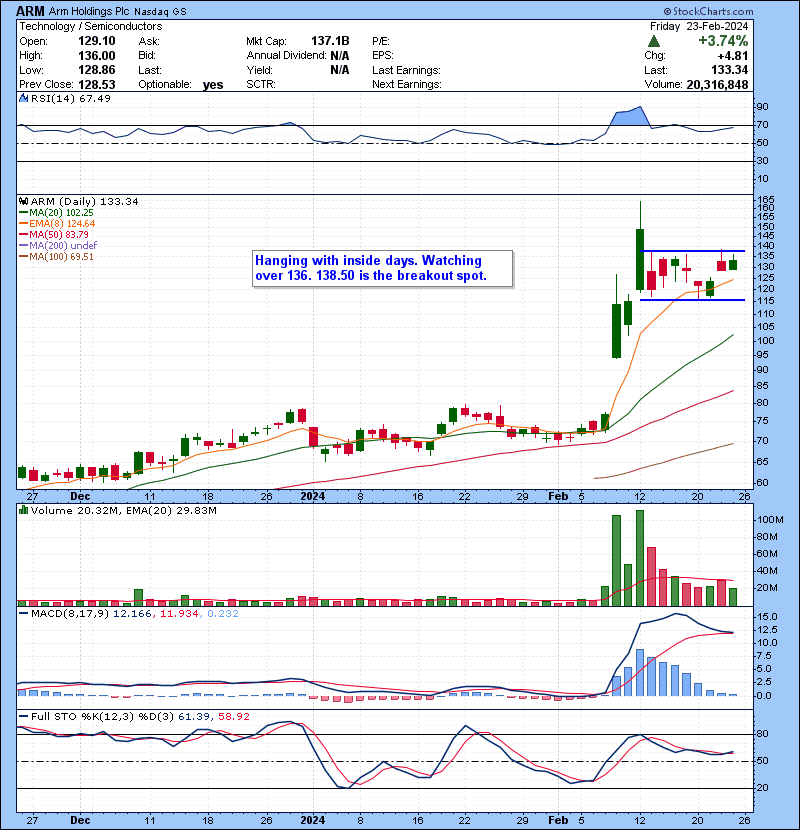Image resolution: width=800 pixels, height=830 pixels.
Task: Click the EPS label
Action: (382, 55)
